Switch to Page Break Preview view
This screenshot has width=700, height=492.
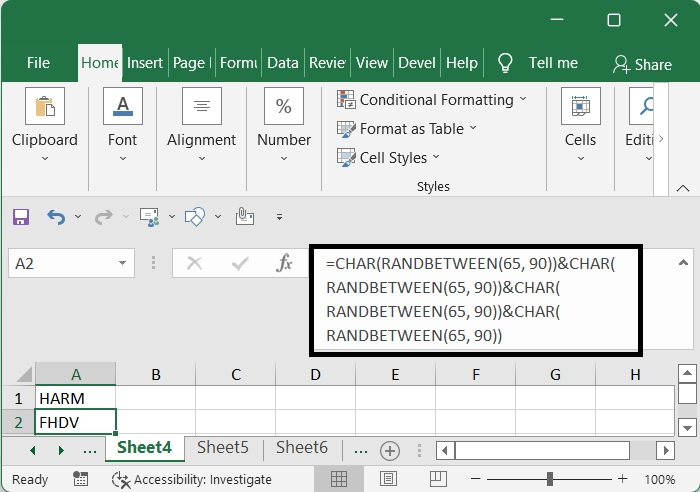point(438,479)
